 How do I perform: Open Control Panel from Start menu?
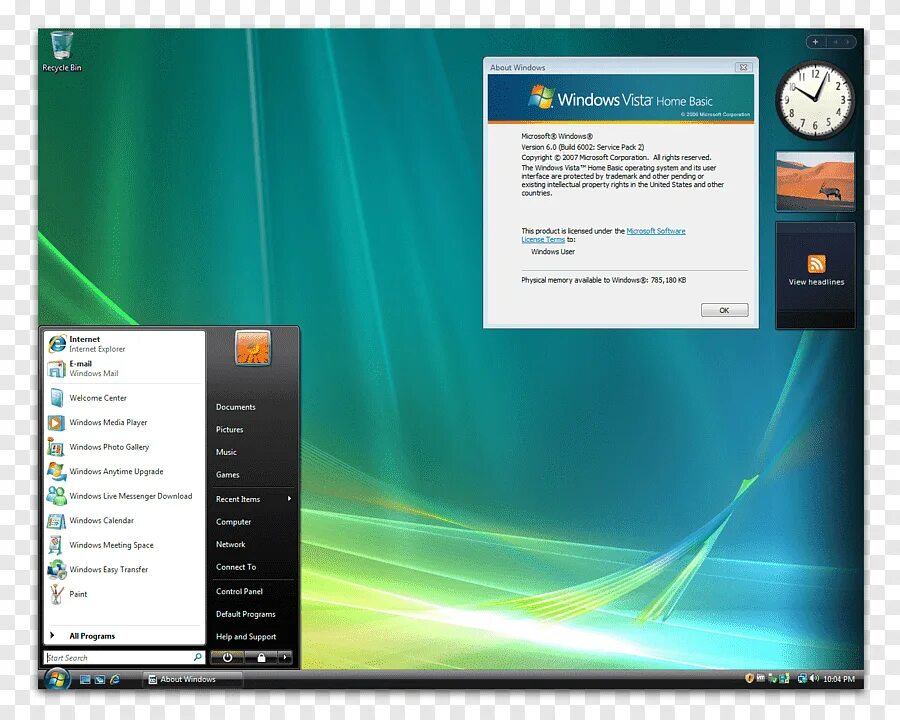[x=253, y=591]
